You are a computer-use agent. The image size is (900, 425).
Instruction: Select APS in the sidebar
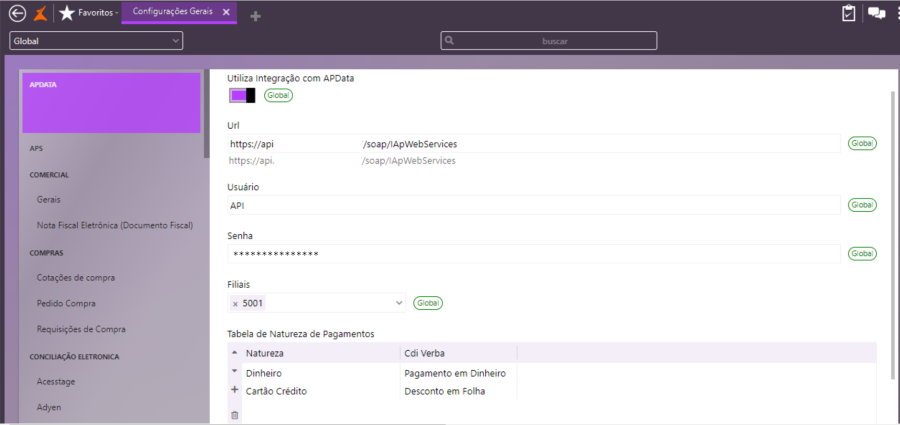click(x=36, y=148)
